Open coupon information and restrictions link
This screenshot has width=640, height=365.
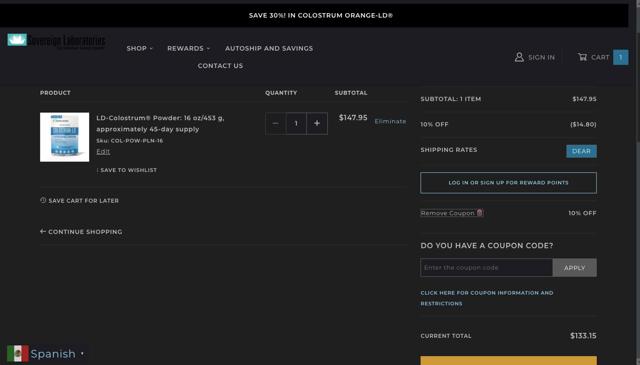(x=487, y=298)
